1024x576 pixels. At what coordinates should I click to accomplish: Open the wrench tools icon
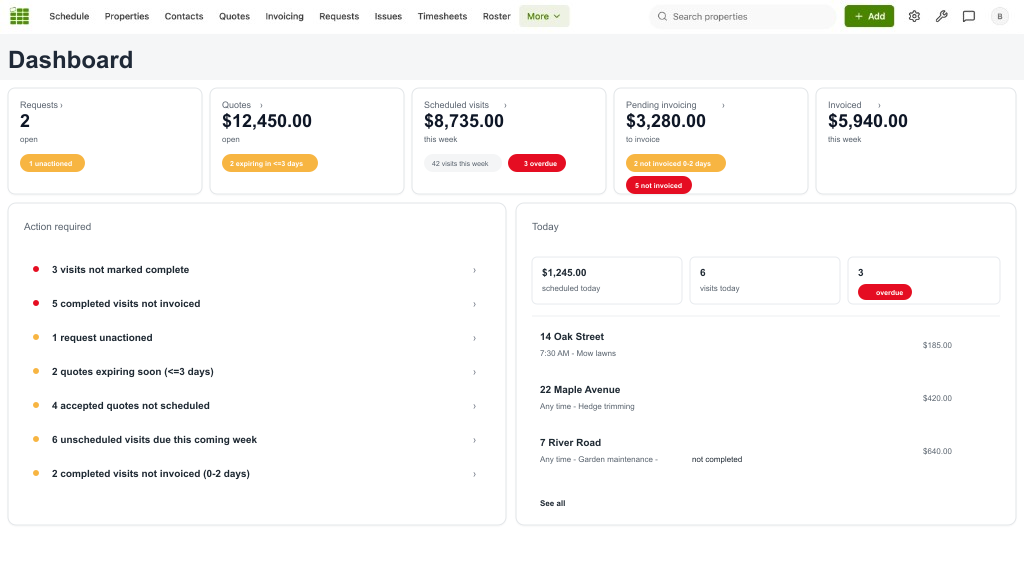click(x=942, y=16)
